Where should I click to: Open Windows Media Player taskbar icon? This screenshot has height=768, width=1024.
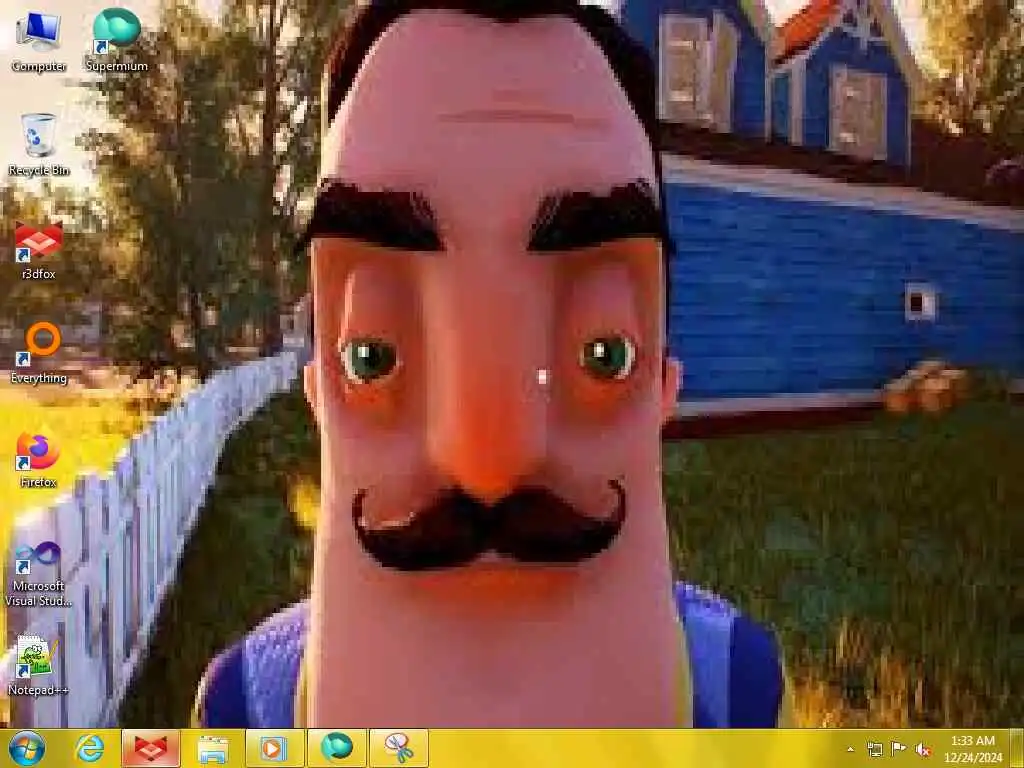point(274,748)
